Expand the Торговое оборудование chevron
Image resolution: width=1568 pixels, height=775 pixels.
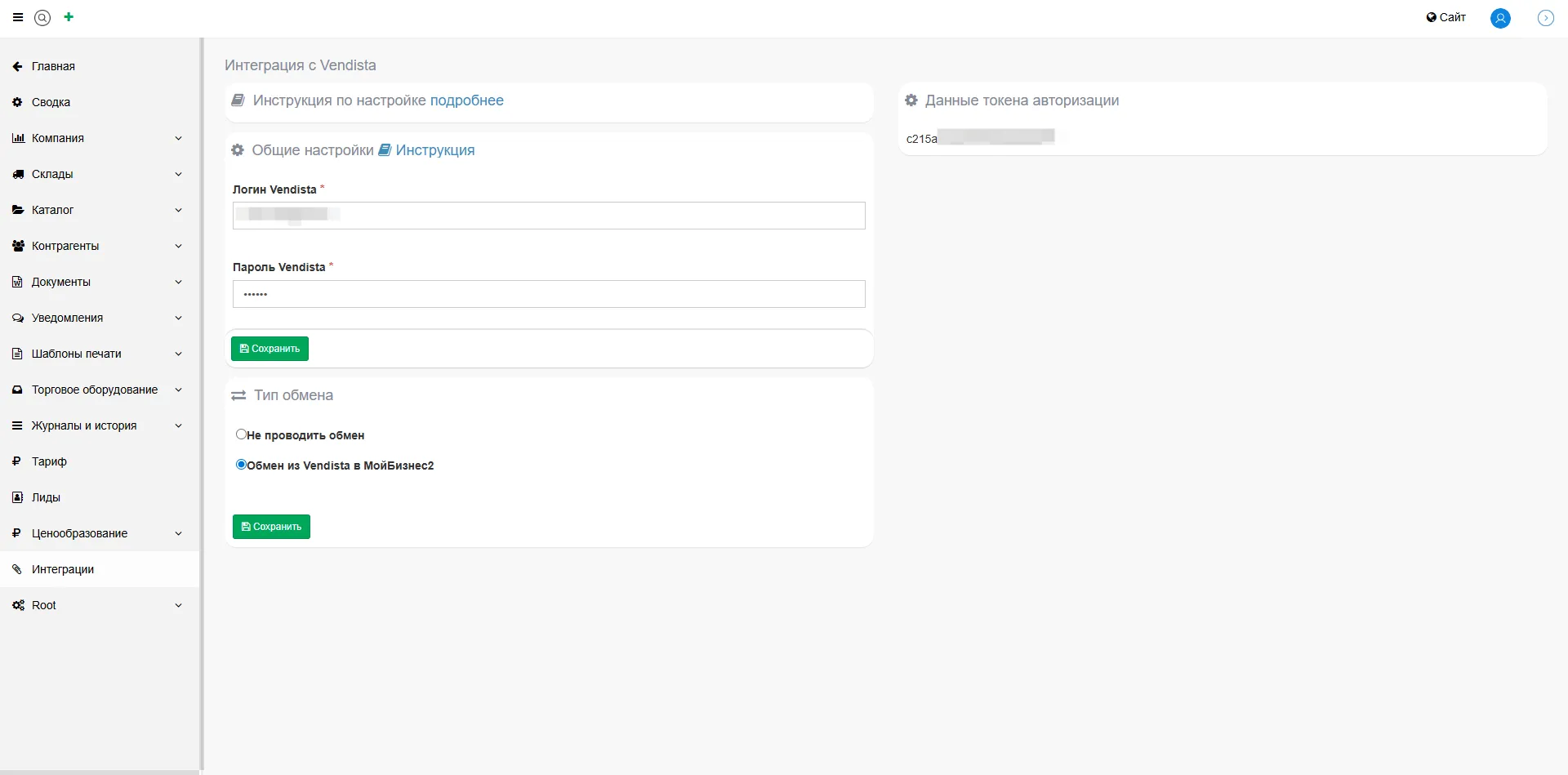click(178, 390)
